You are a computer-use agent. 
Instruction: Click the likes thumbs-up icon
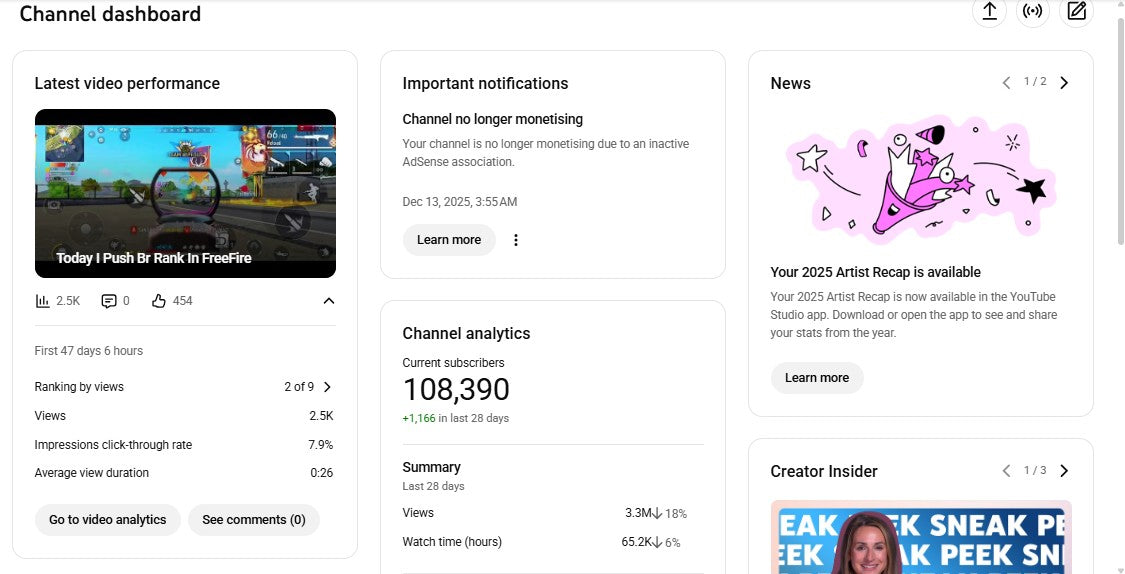tap(158, 301)
